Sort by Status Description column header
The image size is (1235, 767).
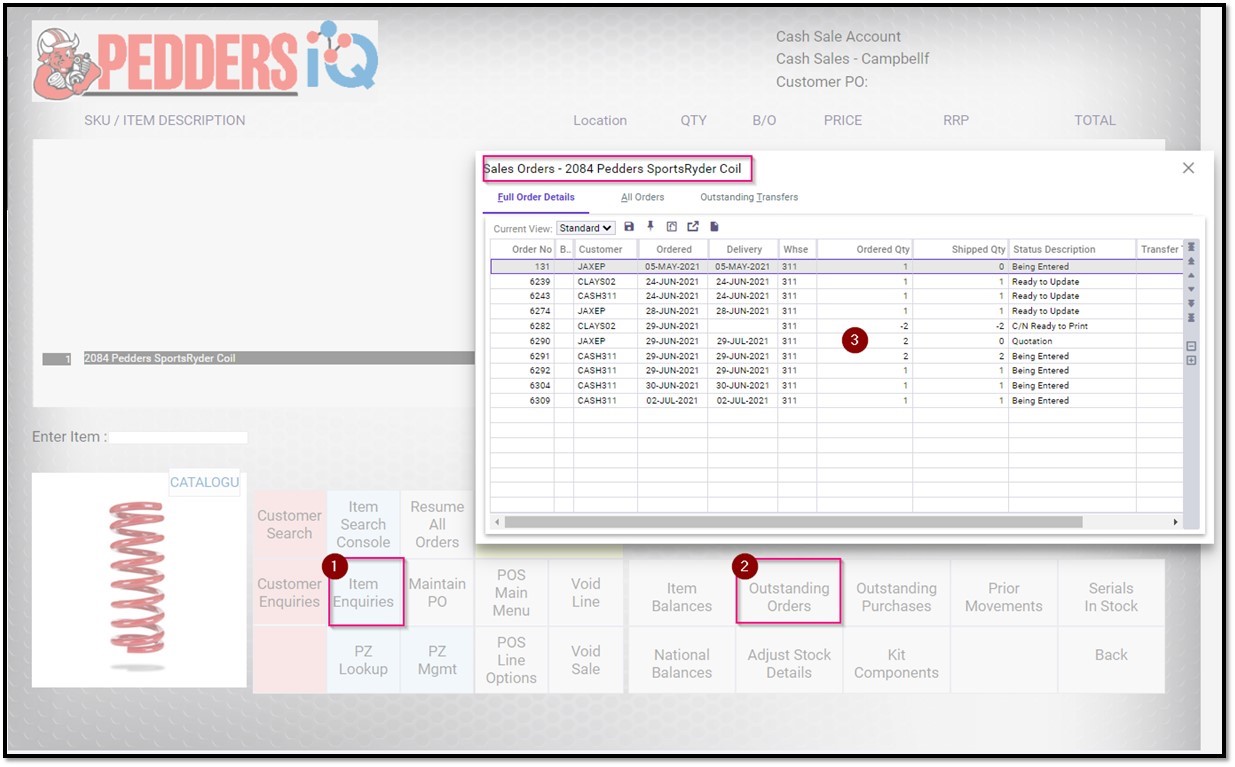coord(1072,249)
